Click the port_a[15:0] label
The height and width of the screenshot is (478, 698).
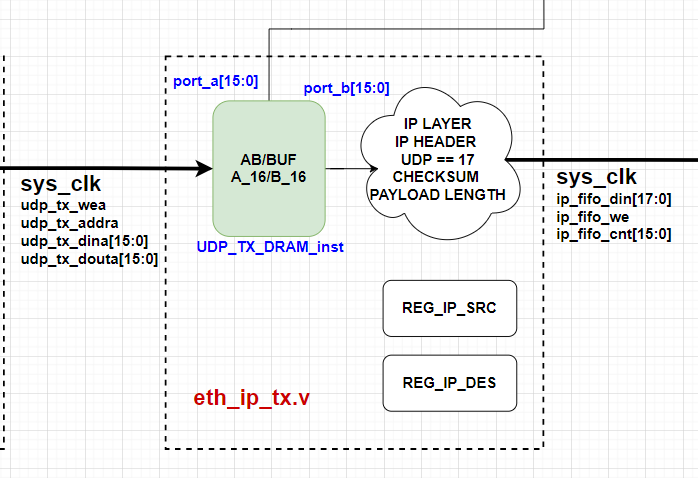tap(215, 81)
